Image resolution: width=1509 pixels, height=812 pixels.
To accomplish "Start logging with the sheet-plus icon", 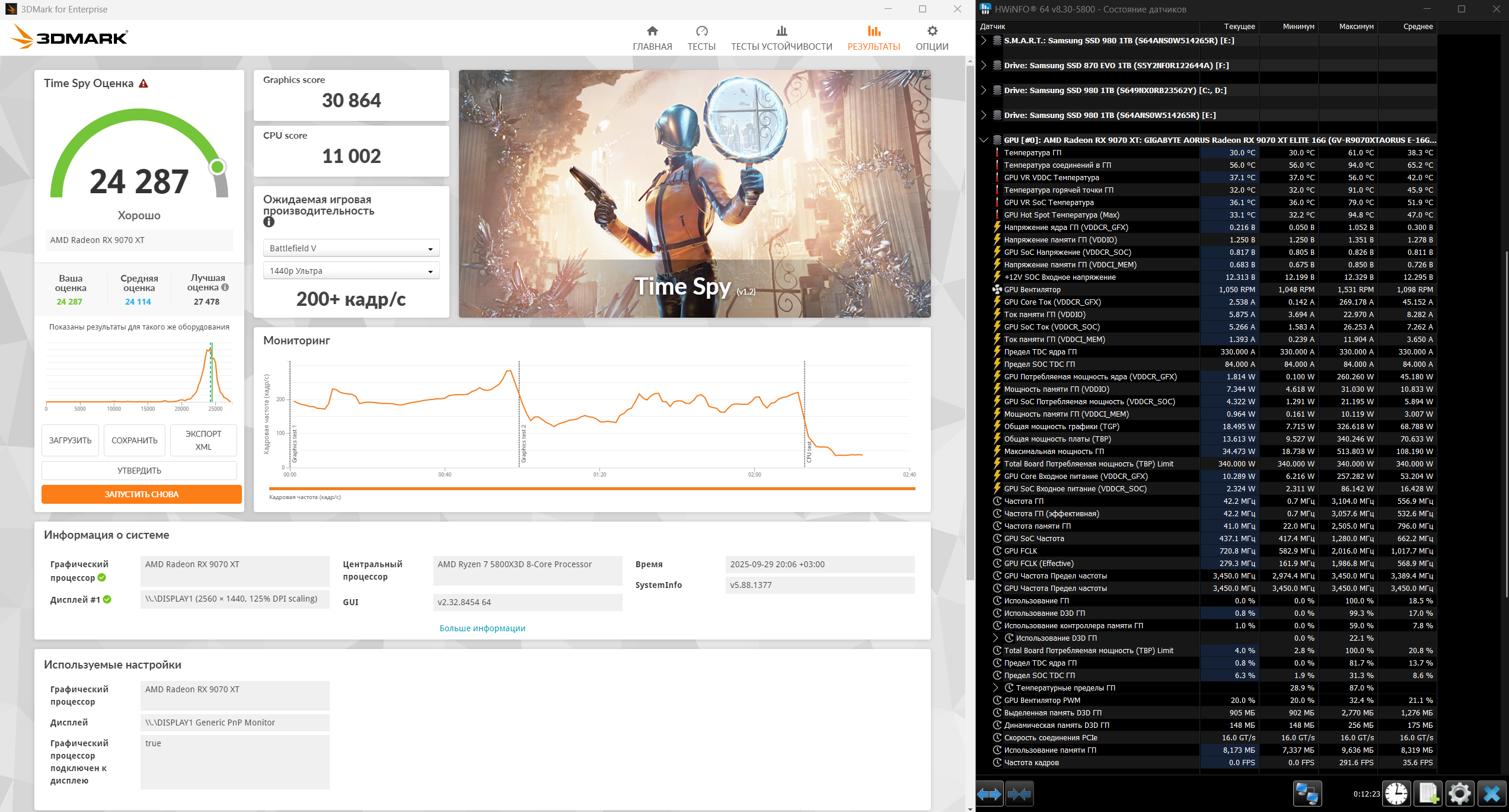I will [x=1428, y=794].
